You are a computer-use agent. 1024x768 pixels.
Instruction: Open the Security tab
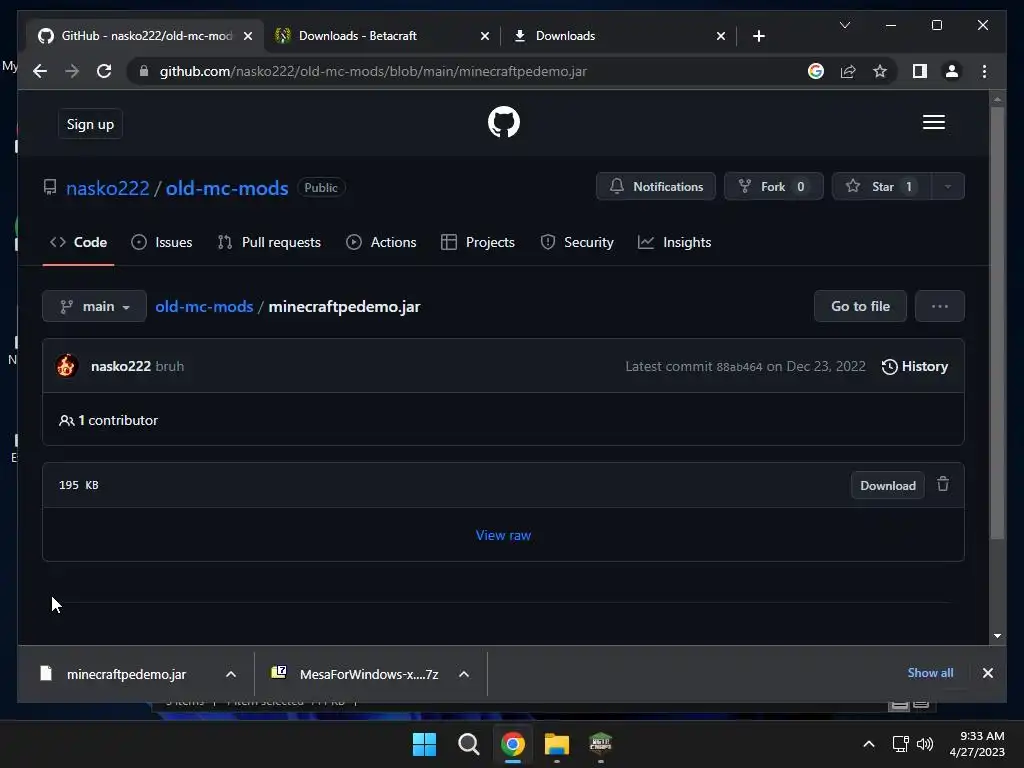tap(577, 242)
